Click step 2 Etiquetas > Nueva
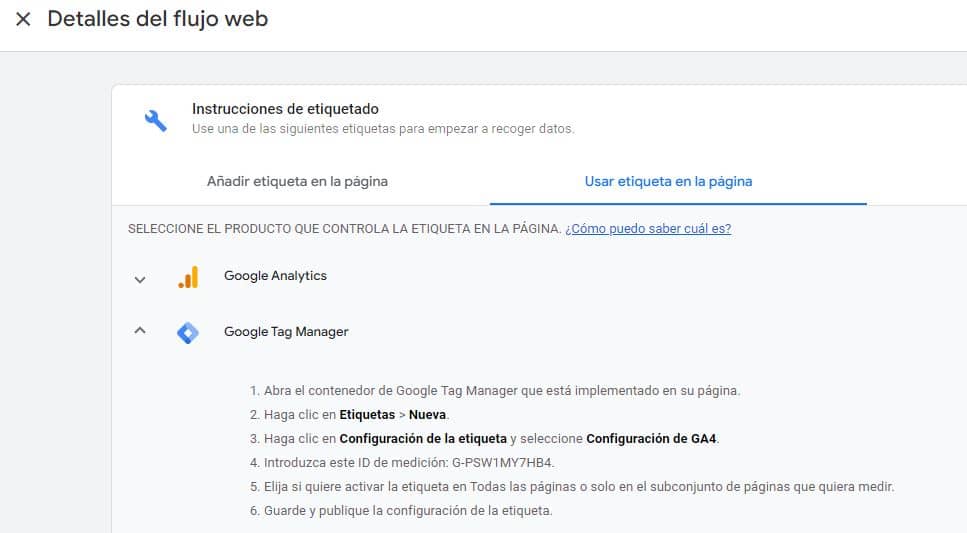 click(350, 415)
